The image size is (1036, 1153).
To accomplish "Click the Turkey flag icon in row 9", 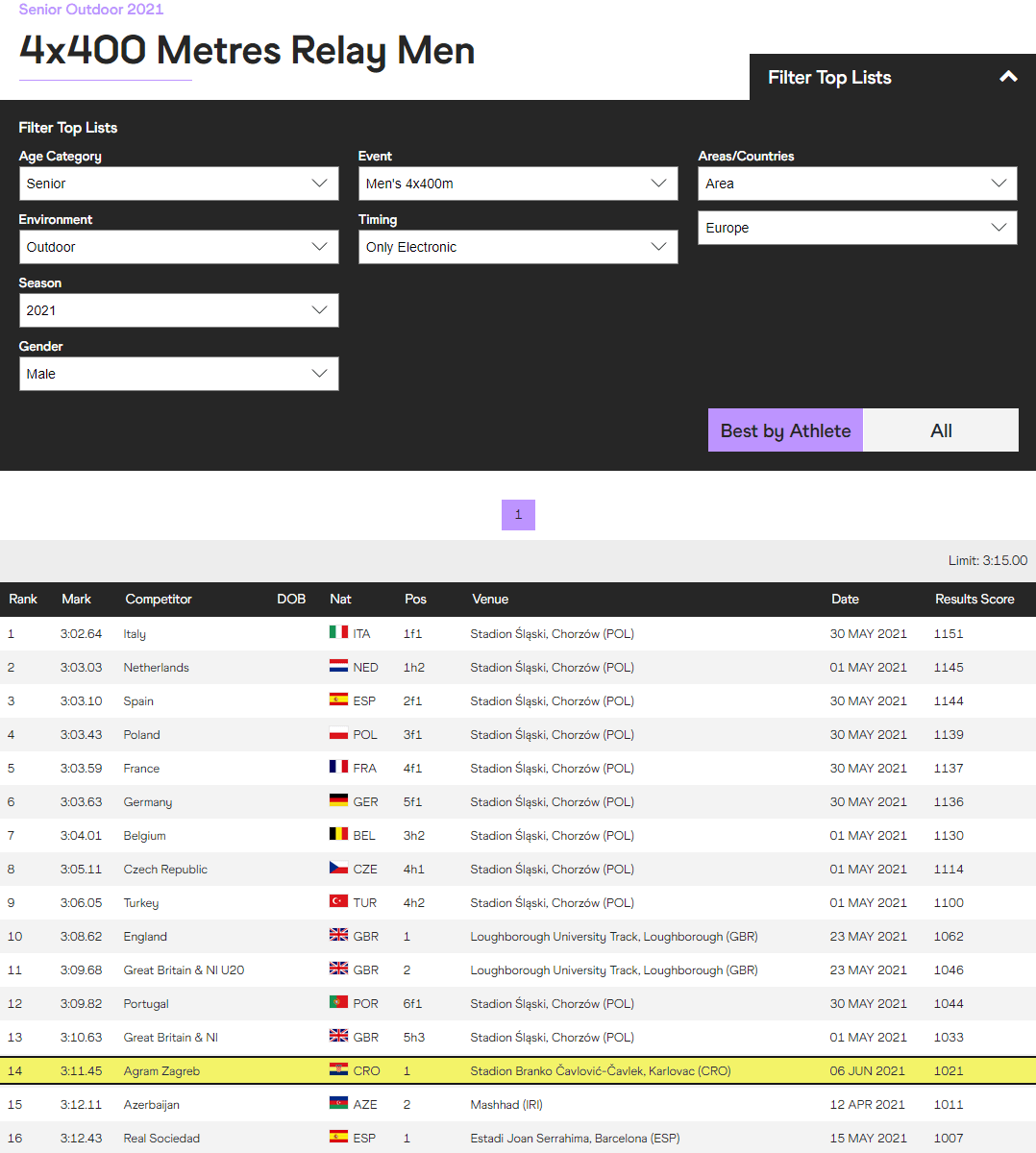I will click(x=338, y=901).
